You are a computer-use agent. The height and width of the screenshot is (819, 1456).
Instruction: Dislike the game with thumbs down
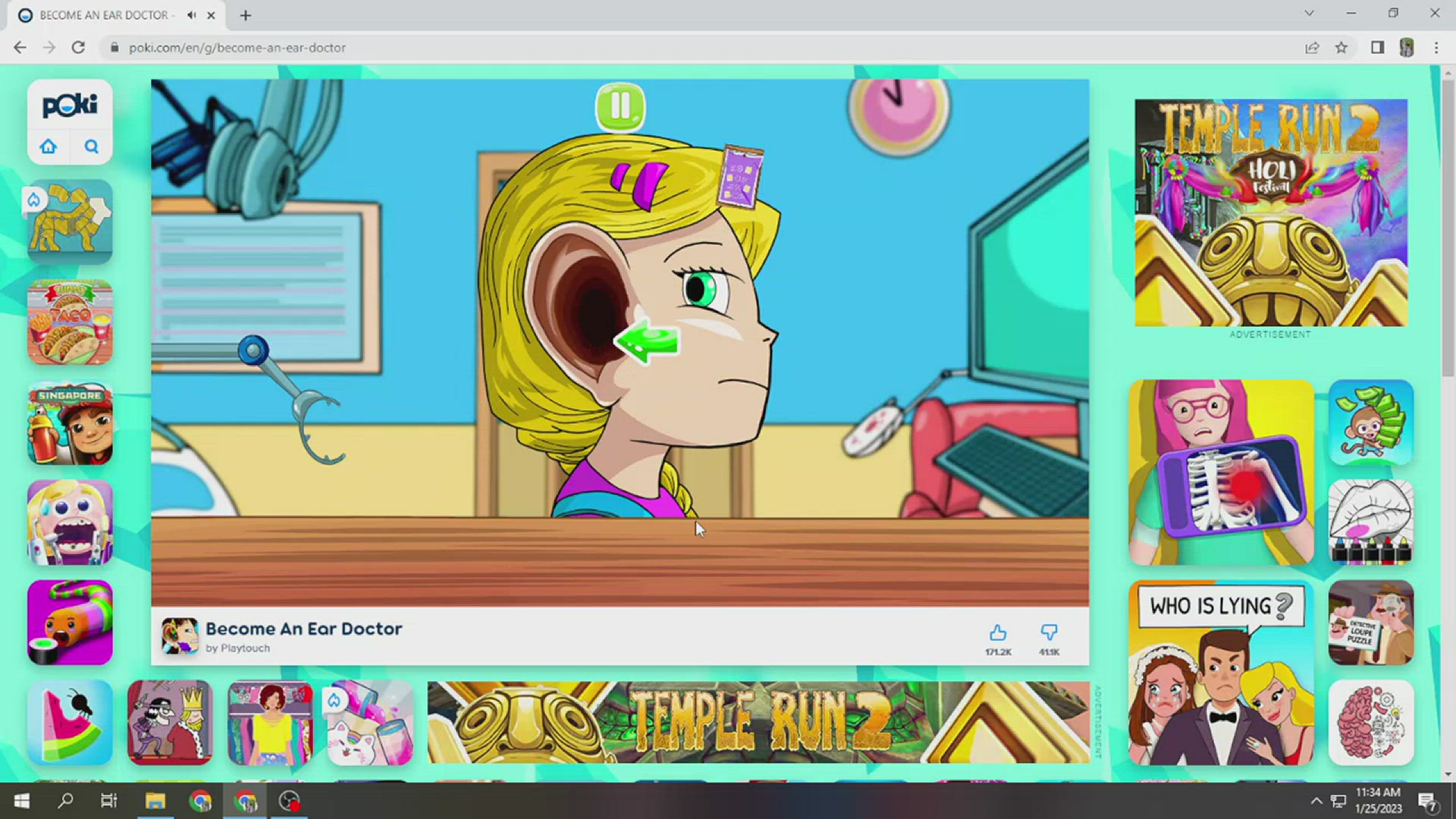pos(1049,633)
